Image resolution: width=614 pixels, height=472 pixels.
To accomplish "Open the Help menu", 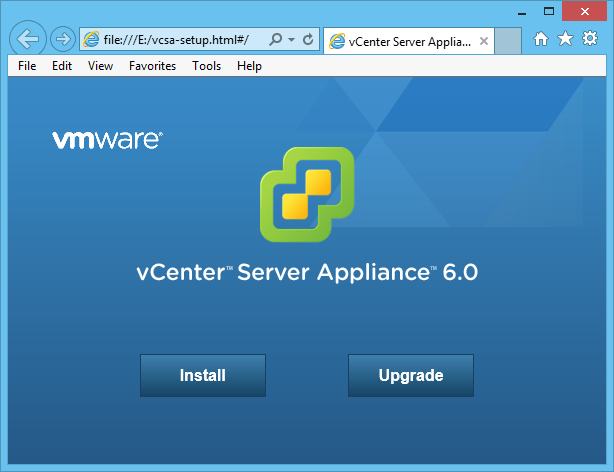I will tap(249, 66).
